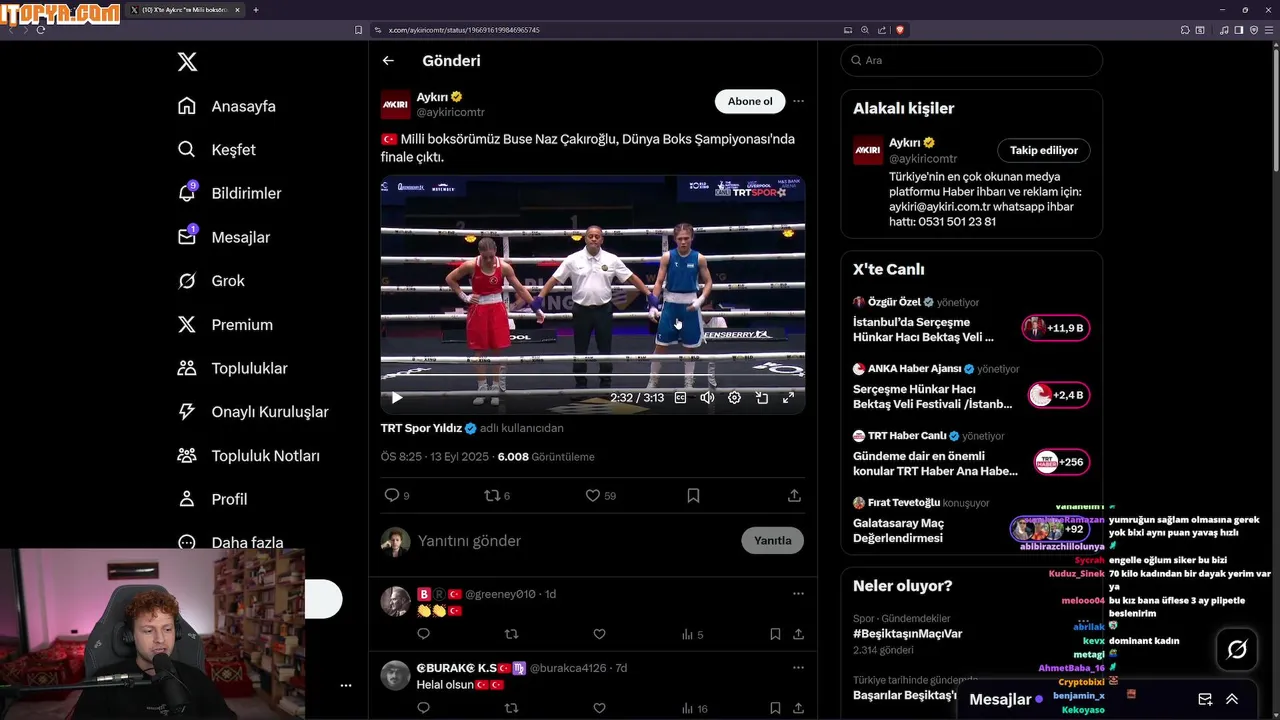The image size is (1280, 720).
Task: Open Grok from the sidebar
Action: tap(211, 281)
